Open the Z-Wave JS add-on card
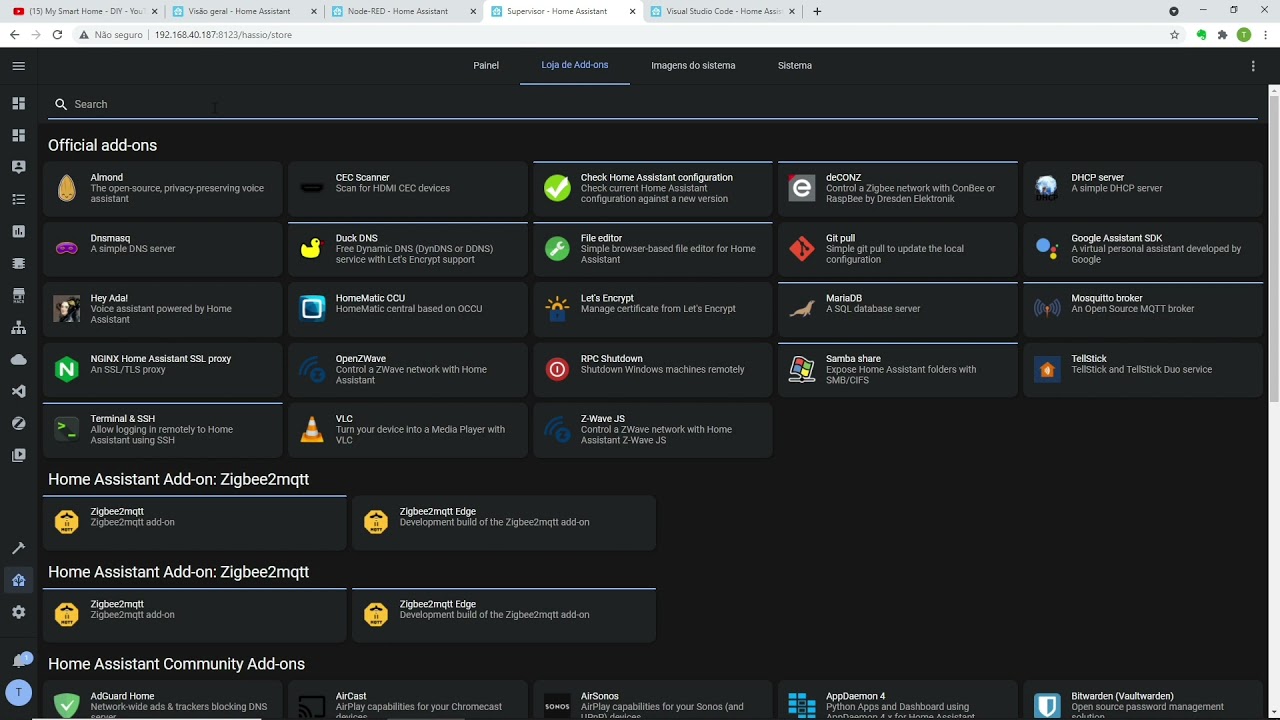The height and width of the screenshot is (720, 1280). [653, 430]
